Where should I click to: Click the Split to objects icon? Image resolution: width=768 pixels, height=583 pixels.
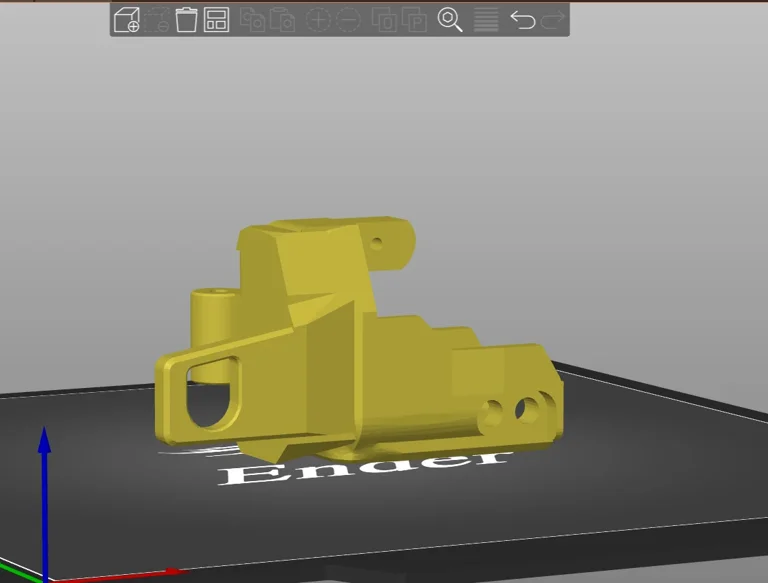pos(383,20)
